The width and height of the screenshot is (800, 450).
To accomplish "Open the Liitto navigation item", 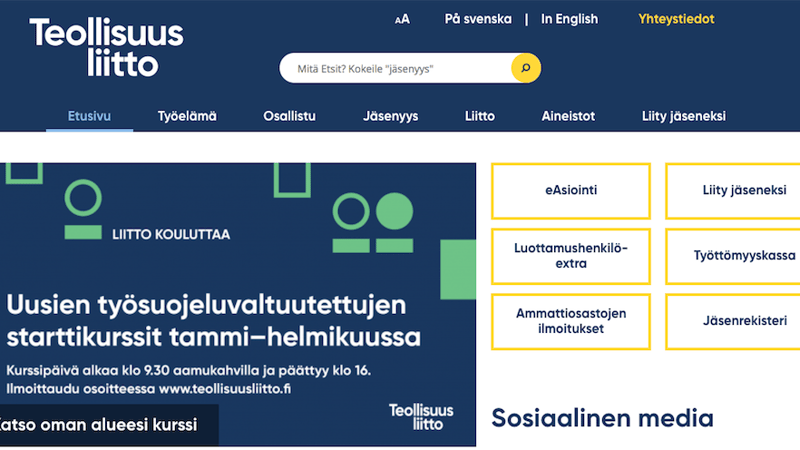I will tap(480, 116).
